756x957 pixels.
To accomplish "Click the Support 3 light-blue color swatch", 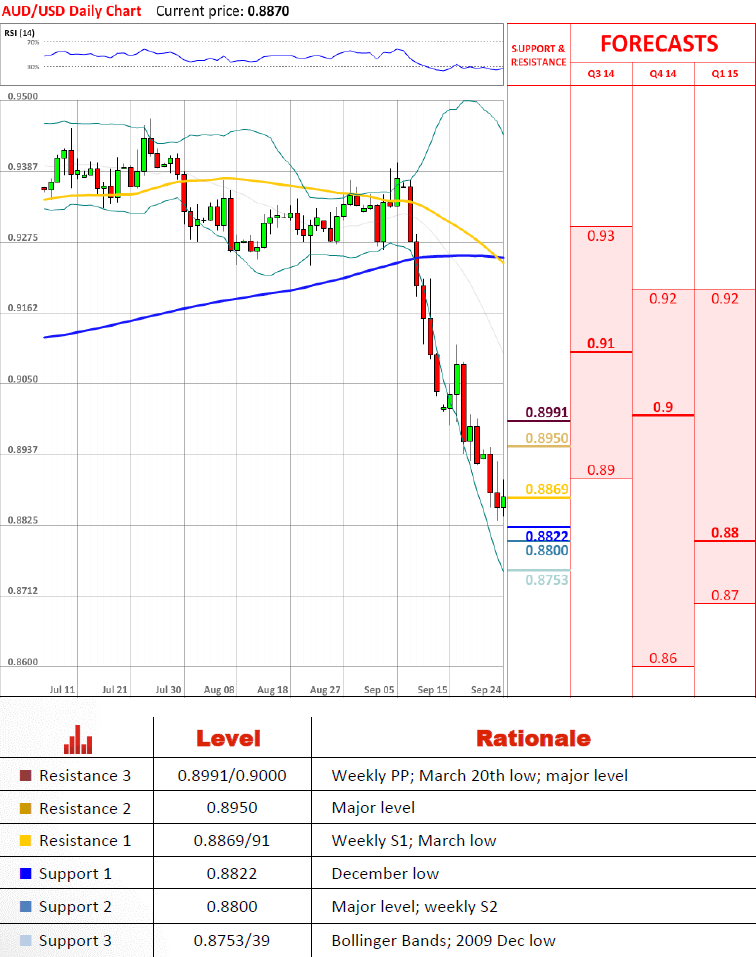I will pos(26,941).
